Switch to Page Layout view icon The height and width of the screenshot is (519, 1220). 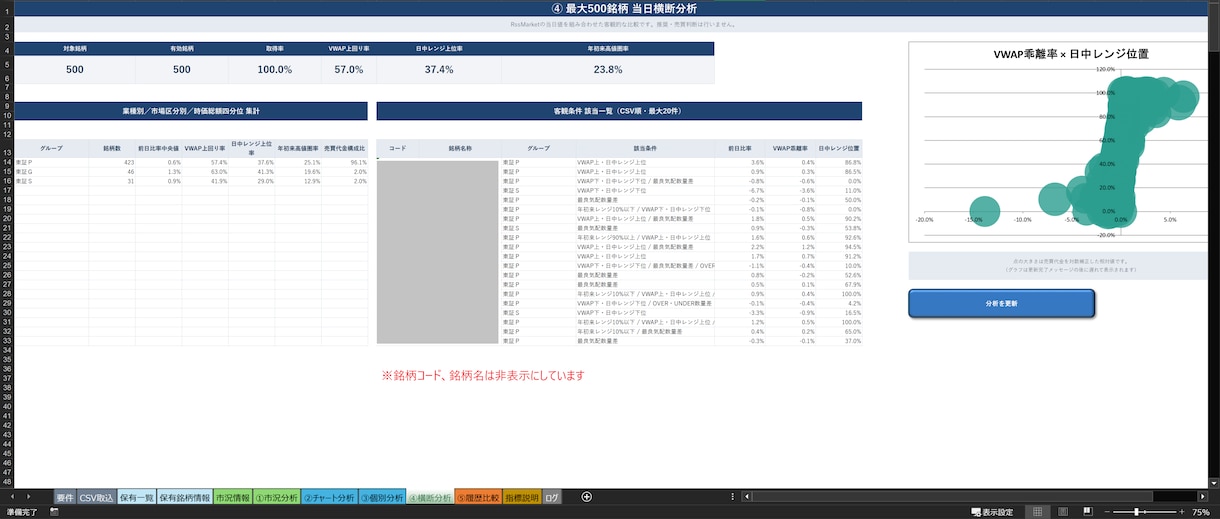tap(1062, 512)
